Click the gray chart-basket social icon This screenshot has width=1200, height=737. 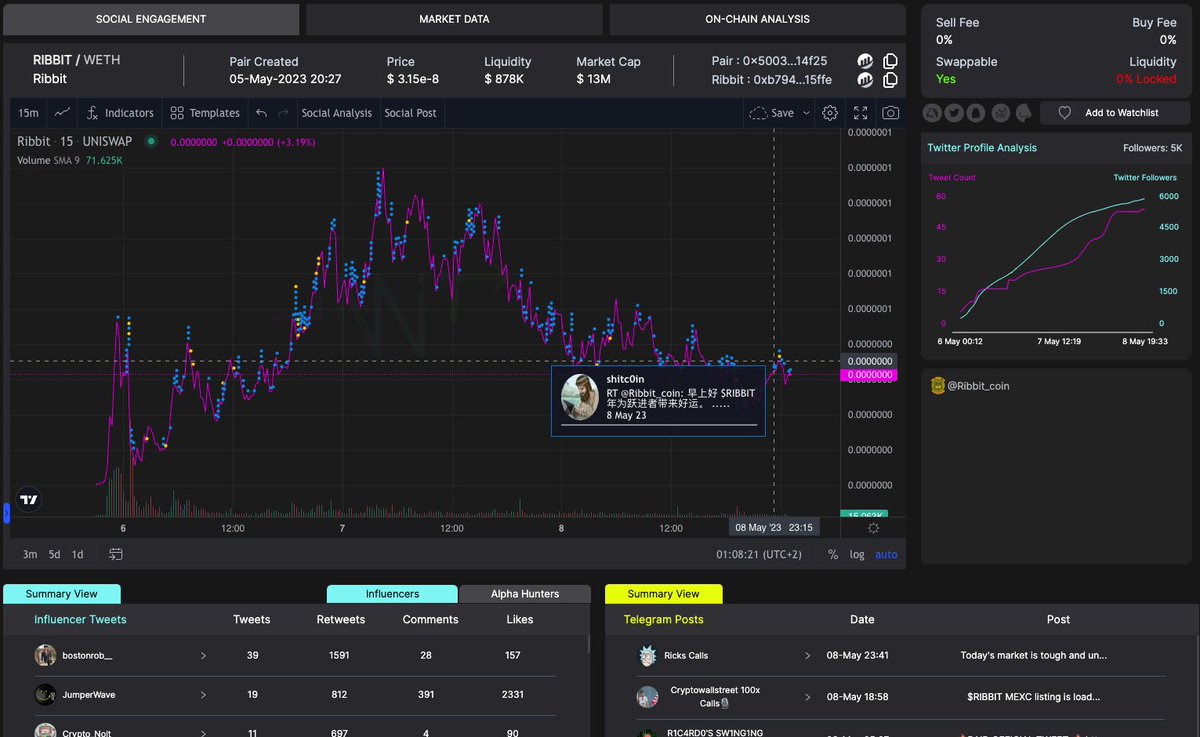[x=1000, y=113]
